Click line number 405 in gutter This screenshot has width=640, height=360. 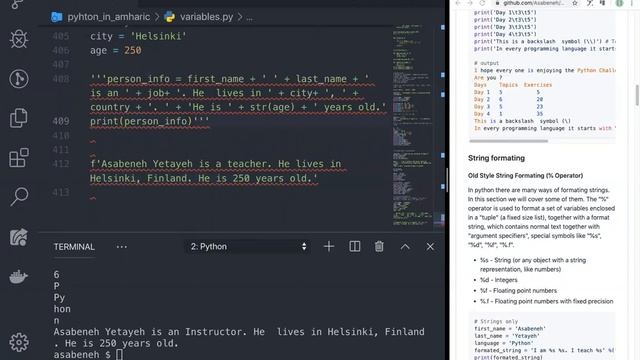(x=60, y=36)
